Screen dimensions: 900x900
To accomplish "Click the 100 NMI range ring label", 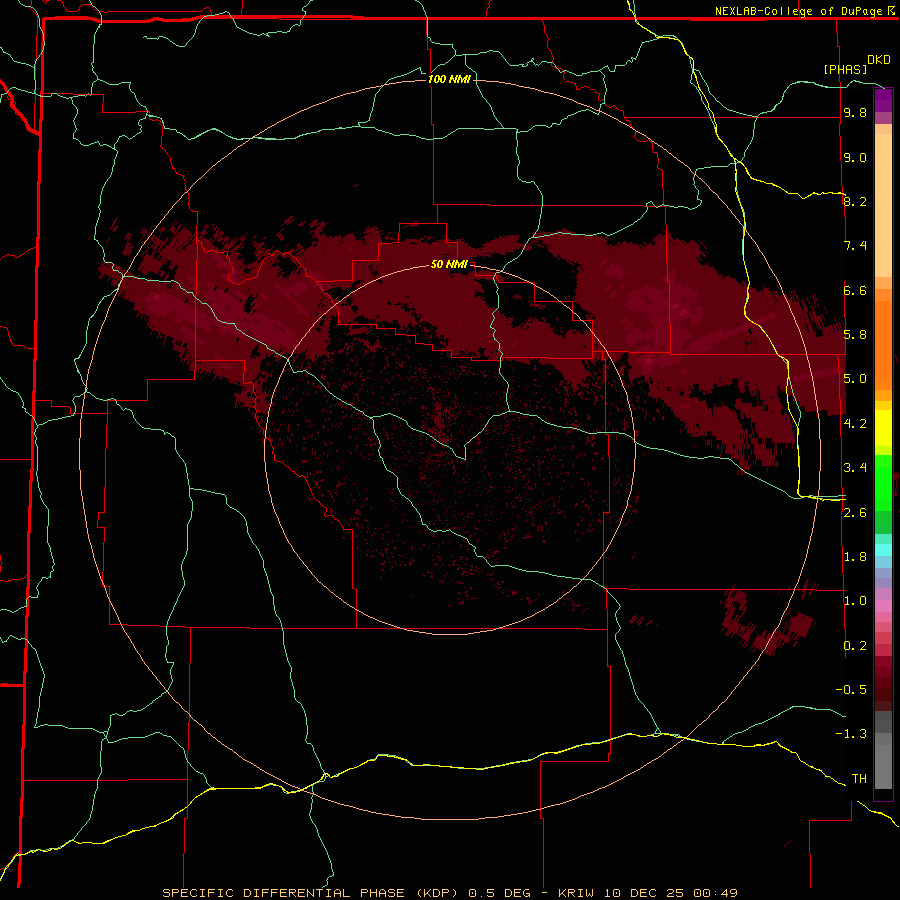I will click(x=449, y=79).
